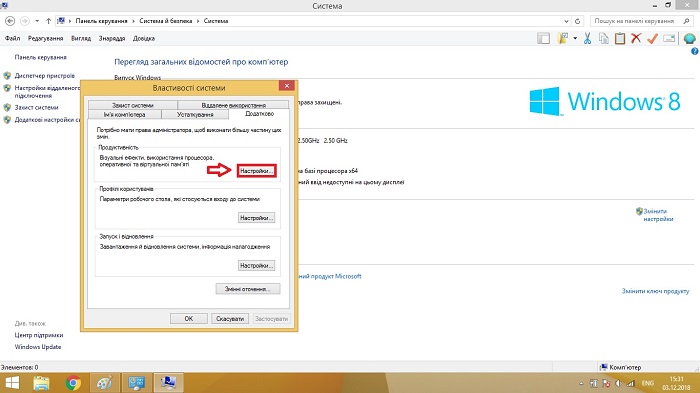Open Настройки button under Продуктивність
Image resolution: width=700 pixels, height=393 pixels.
pyautogui.click(x=256, y=171)
